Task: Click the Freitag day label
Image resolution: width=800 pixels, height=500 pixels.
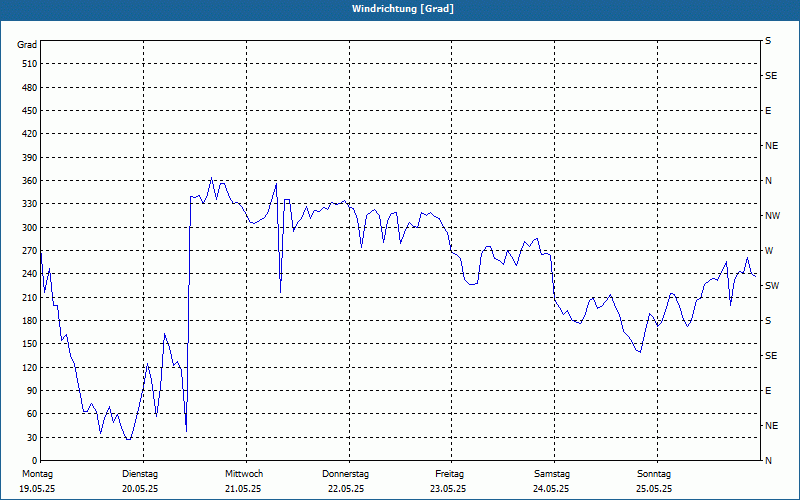Action: (x=449, y=474)
